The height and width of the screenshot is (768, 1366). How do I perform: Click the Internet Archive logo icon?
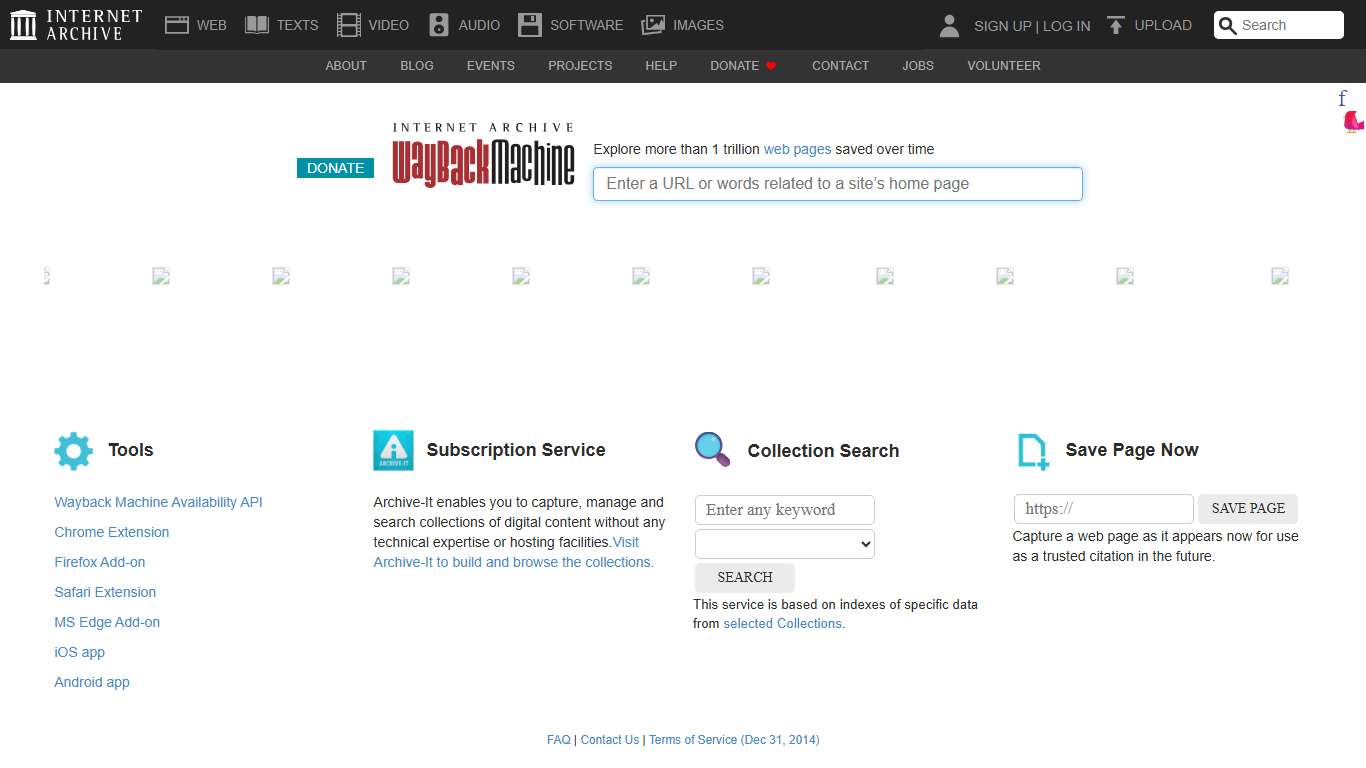point(23,25)
